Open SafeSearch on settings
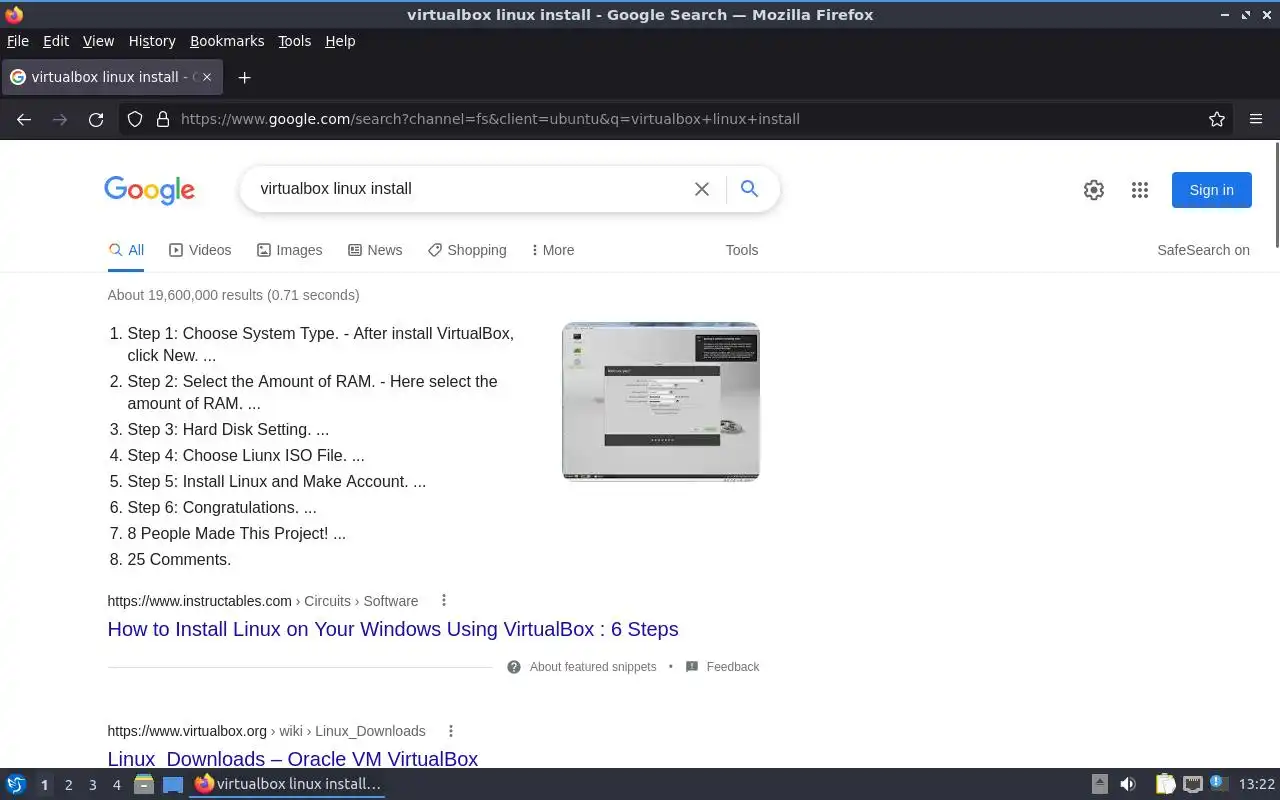This screenshot has height=800, width=1280. tap(1203, 250)
